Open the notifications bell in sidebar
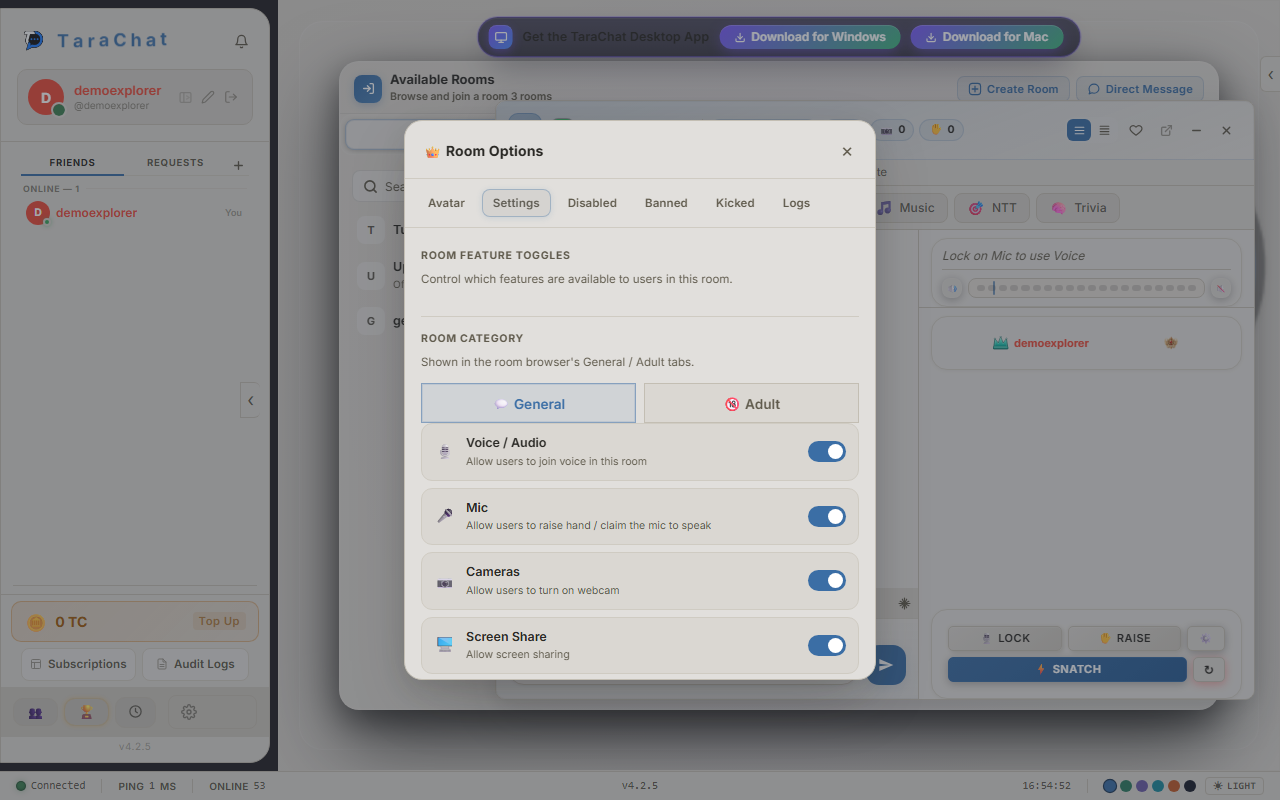The width and height of the screenshot is (1280, 800). click(241, 42)
